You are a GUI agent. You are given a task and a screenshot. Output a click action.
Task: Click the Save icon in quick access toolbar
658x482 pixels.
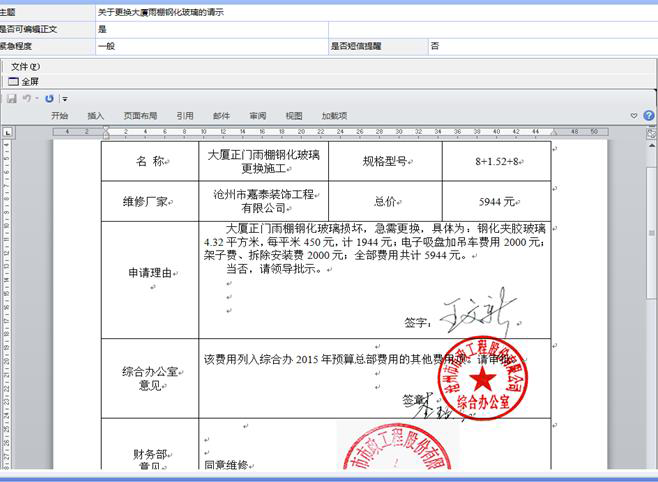11,99
